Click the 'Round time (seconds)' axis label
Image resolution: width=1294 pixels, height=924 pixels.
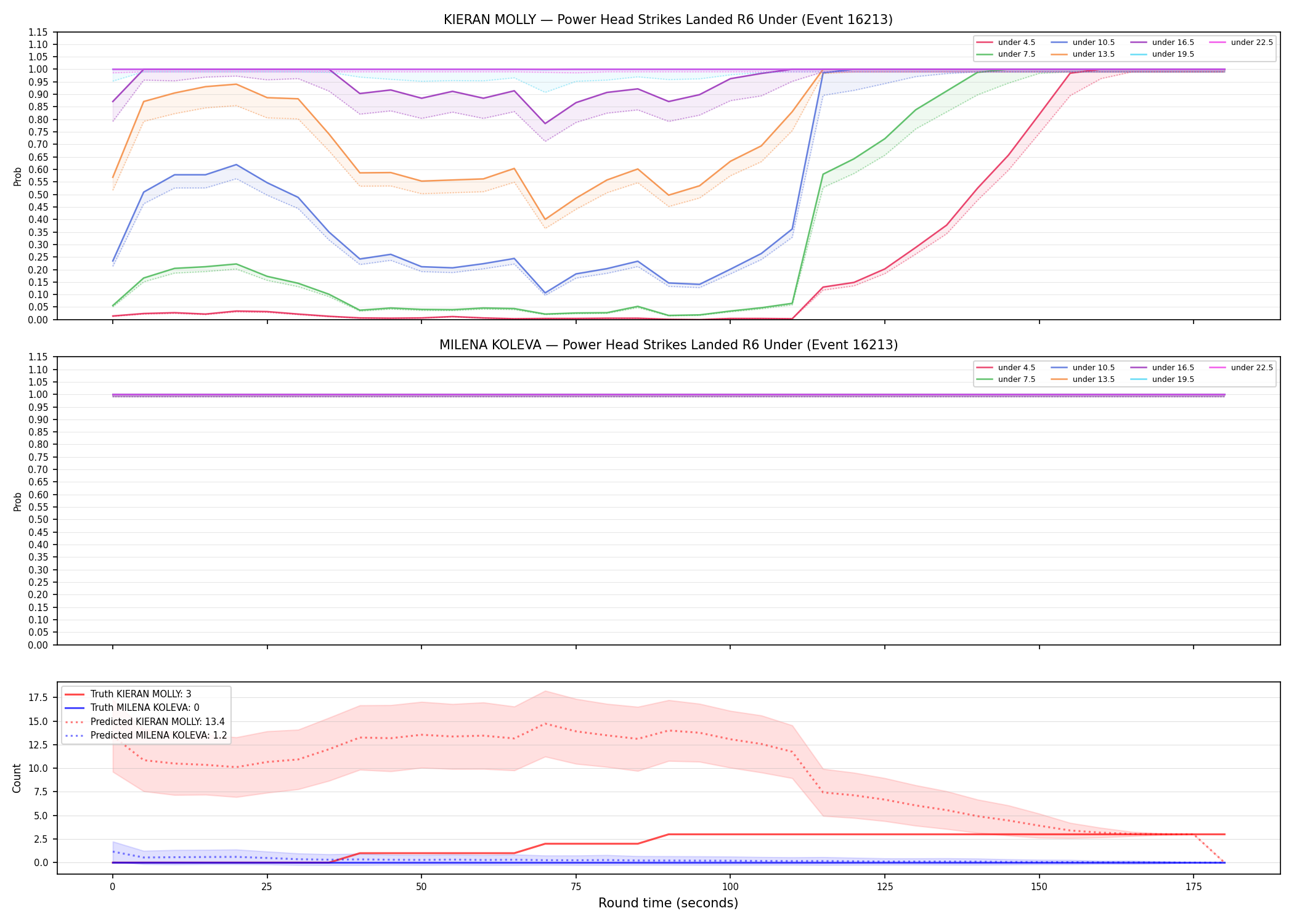[668, 904]
